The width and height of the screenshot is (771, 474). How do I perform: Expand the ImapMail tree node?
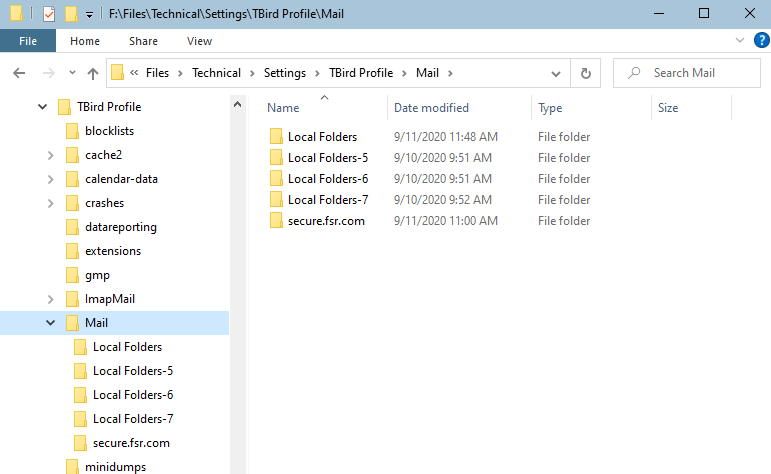[51, 299]
